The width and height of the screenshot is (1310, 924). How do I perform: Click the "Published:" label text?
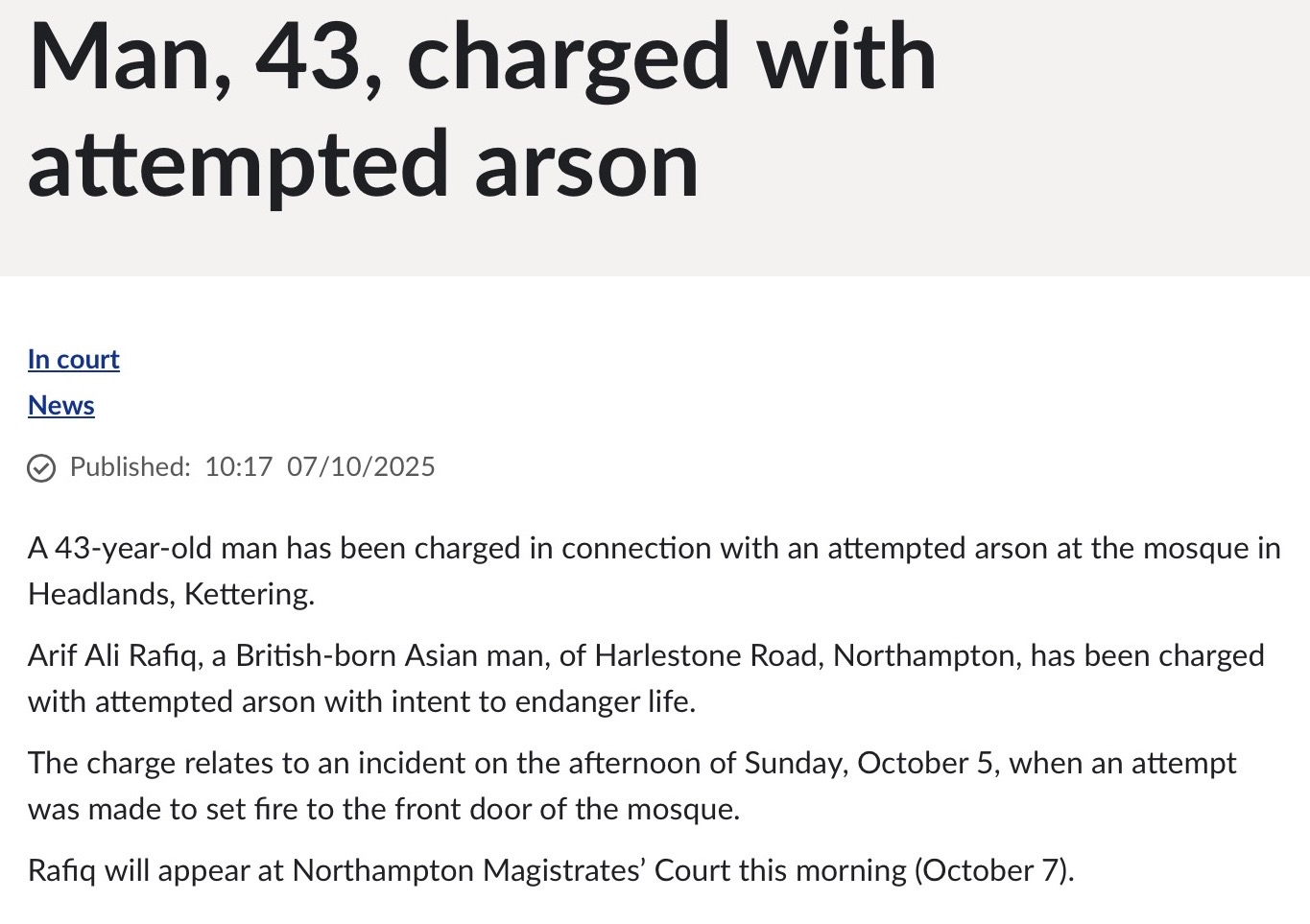131,466
